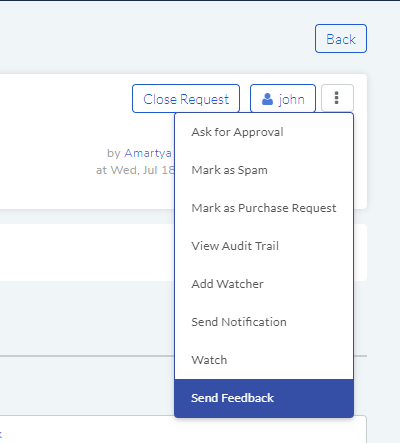Click the Close Request button
The width and height of the screenshot is (400, 443).
[x=186, y=98]
